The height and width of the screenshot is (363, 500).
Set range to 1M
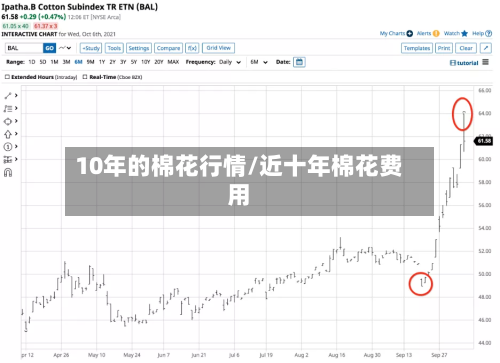tap(54, 62)
